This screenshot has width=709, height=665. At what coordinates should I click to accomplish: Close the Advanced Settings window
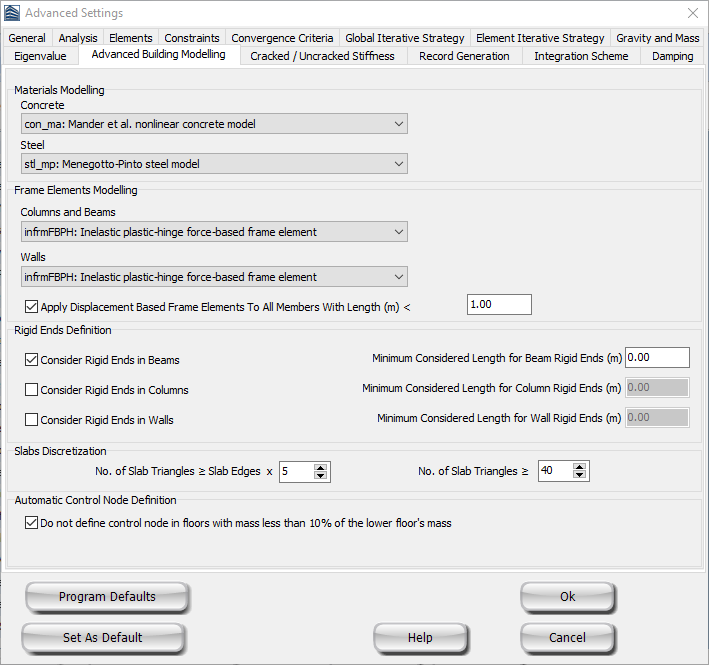point(692,13)
